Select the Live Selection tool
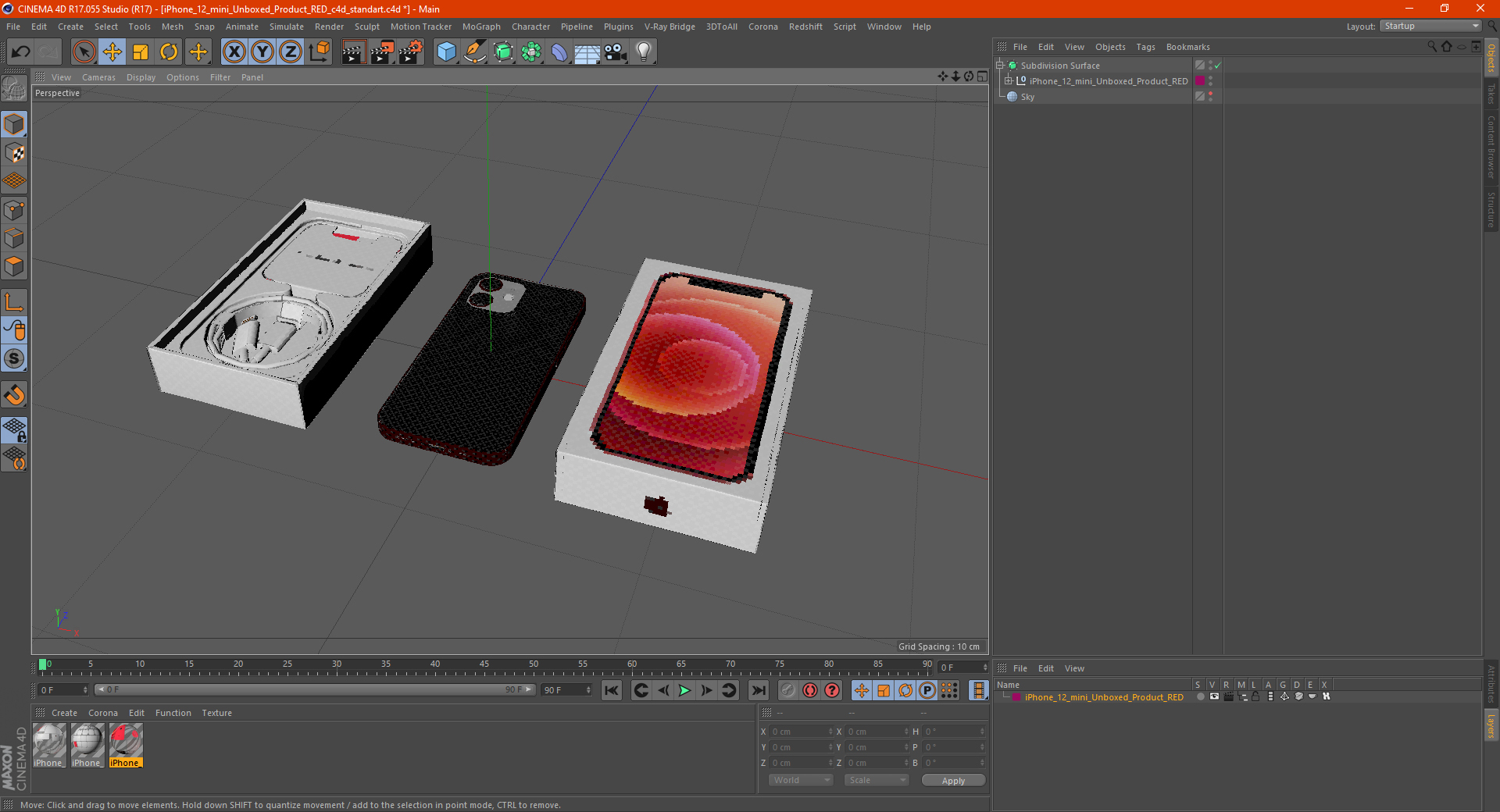 click(84, 52)
